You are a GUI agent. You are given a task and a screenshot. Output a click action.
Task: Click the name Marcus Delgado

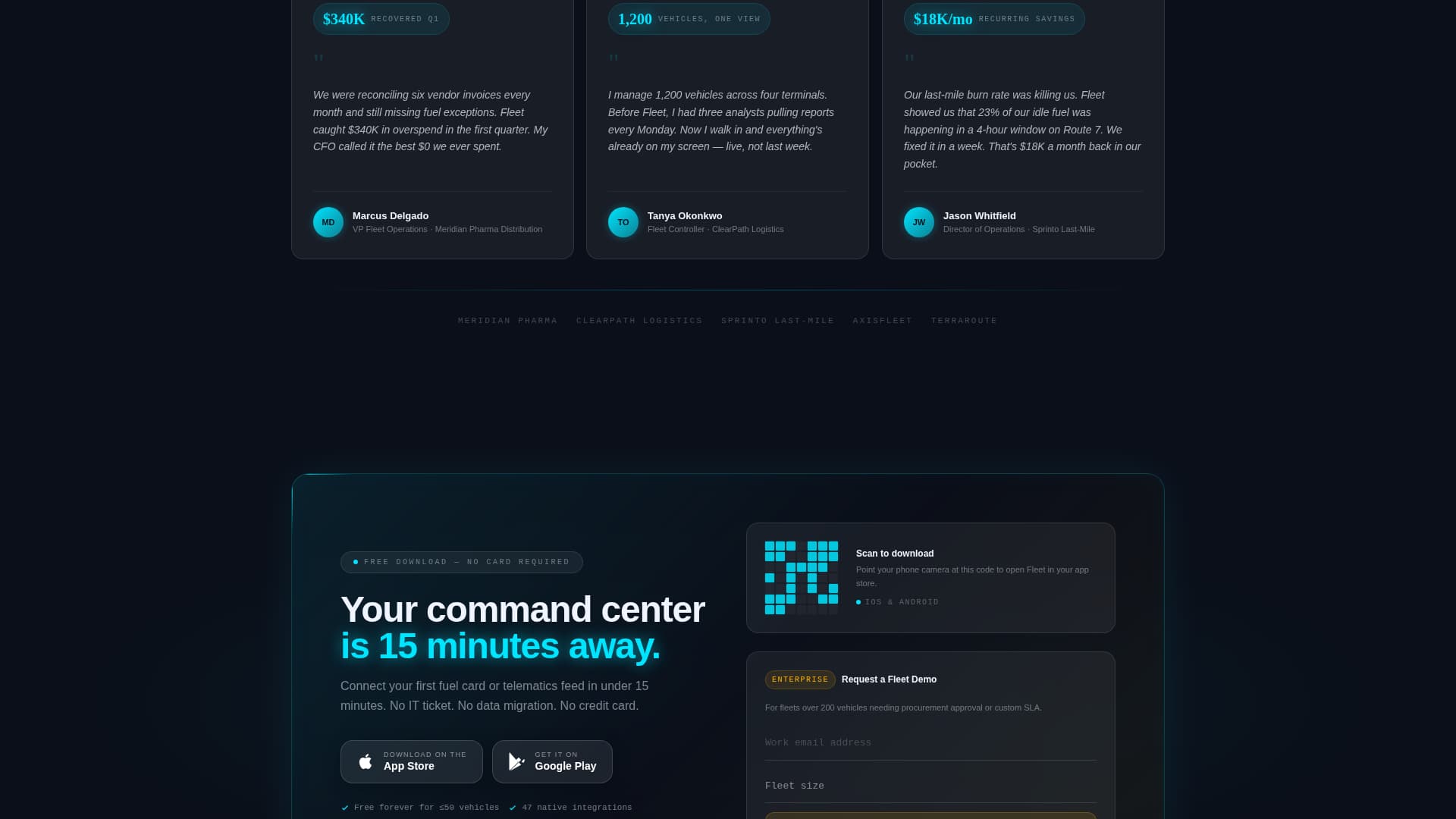pyautogui.click(x=391, y=216)
